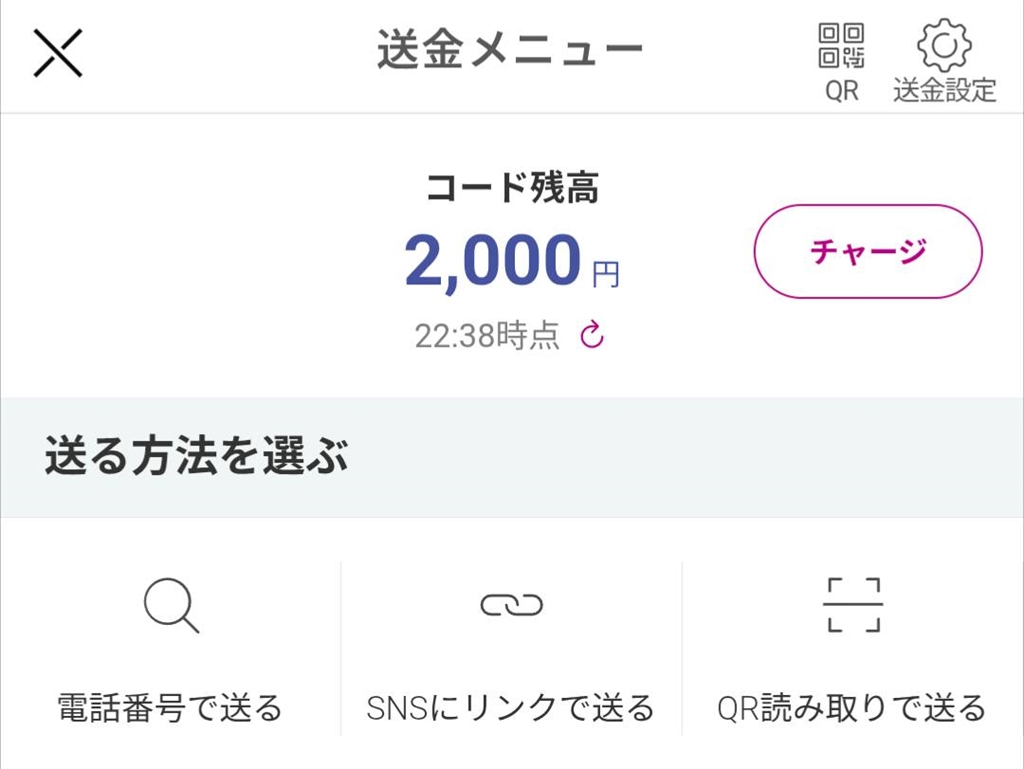Image resolution: width=1024 pixels, height=769 pixels.
Task: Choose SNSにリンクで送る option label
Action: (511, 708)
